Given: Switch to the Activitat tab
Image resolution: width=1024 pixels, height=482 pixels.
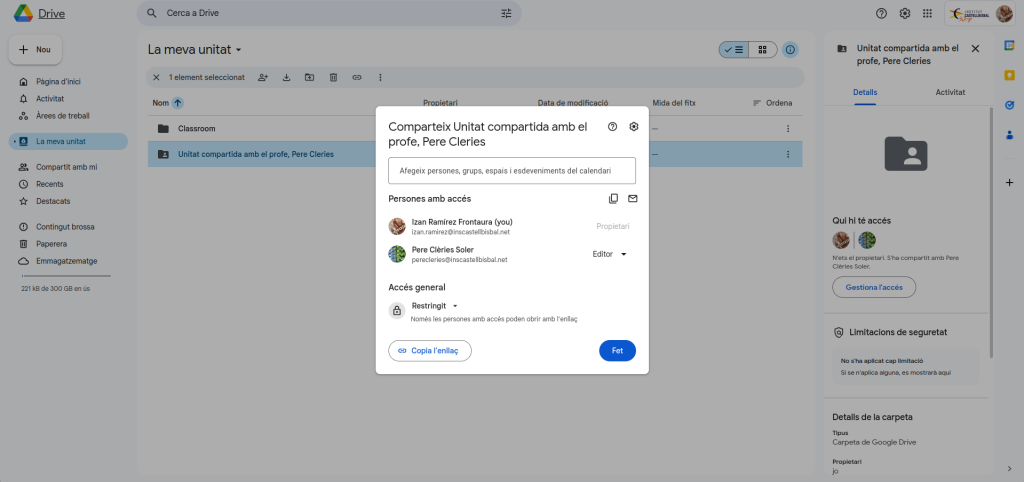Looking at the screenshot, I should point(949,91).
